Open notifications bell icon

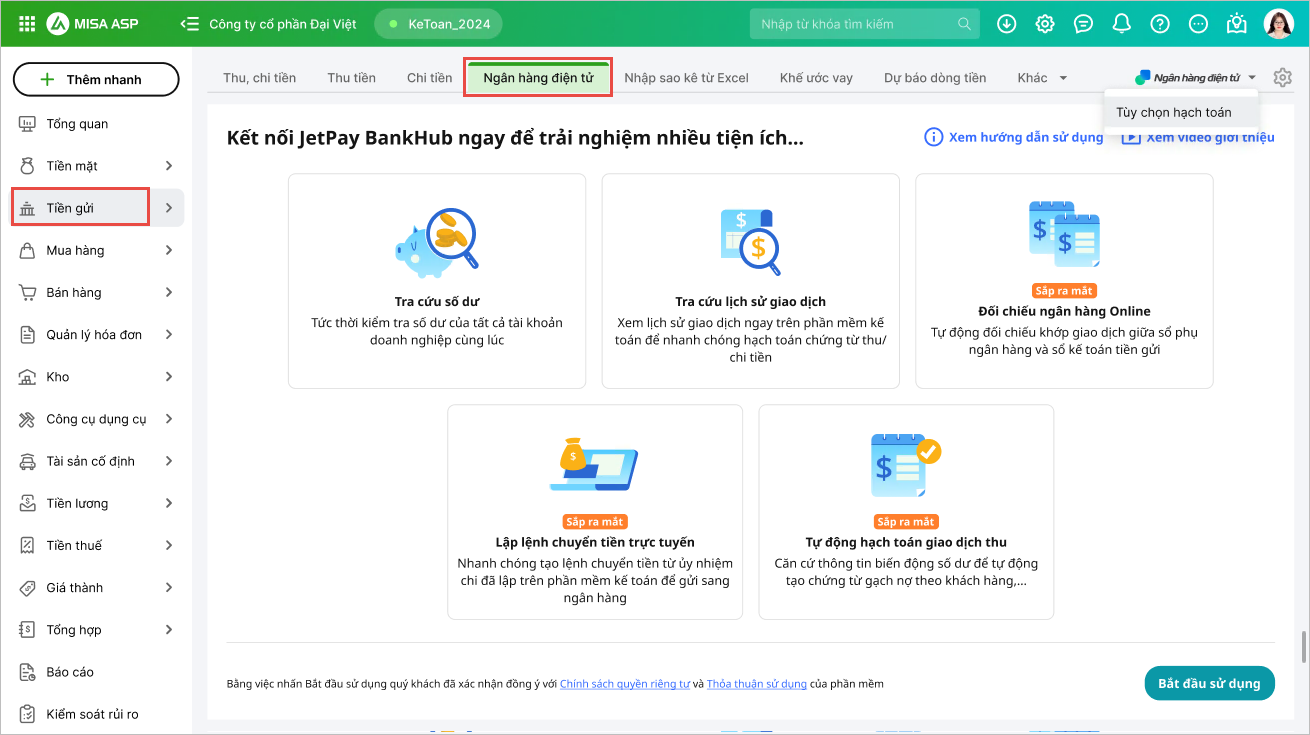1122,23
